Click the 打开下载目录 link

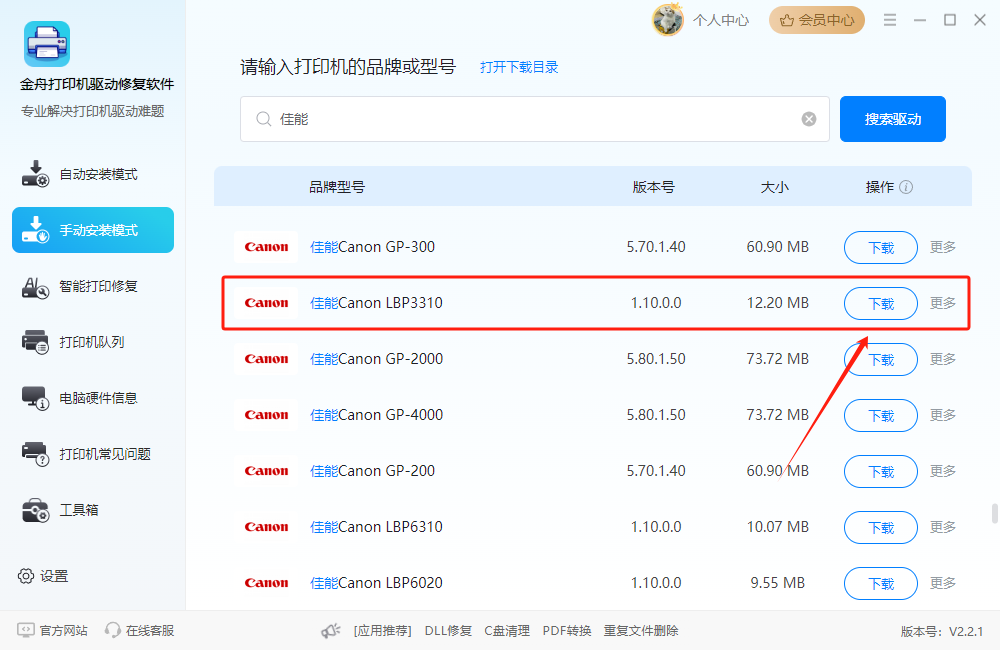tap(519, 67)
